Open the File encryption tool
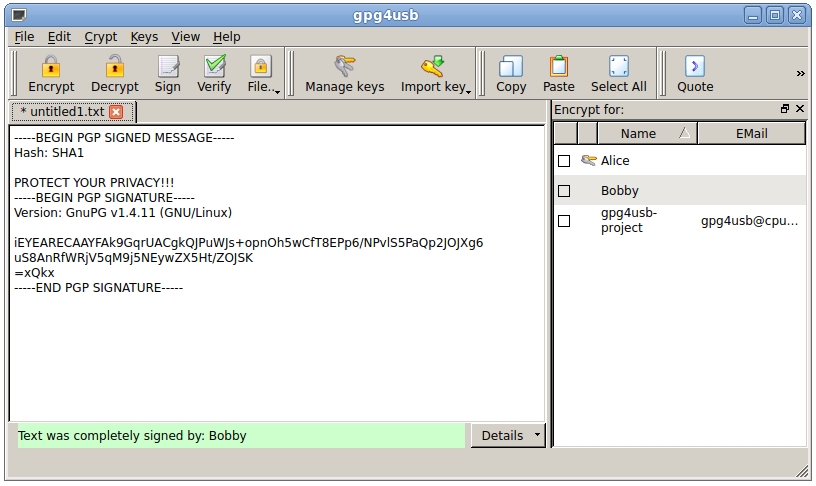This screenshot has height=486, width=816. click(260, 73)
